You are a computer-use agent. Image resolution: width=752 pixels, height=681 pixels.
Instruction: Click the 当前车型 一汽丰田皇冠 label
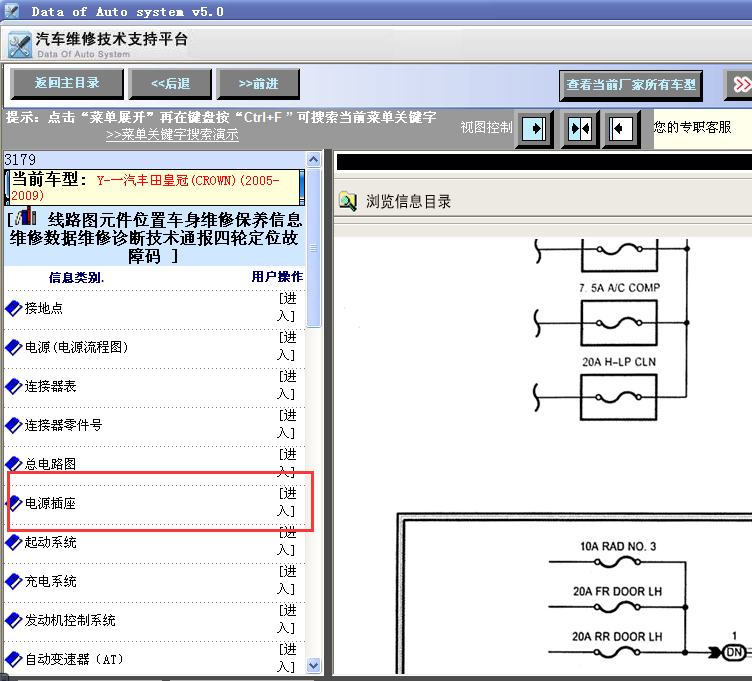coord(154,187)
